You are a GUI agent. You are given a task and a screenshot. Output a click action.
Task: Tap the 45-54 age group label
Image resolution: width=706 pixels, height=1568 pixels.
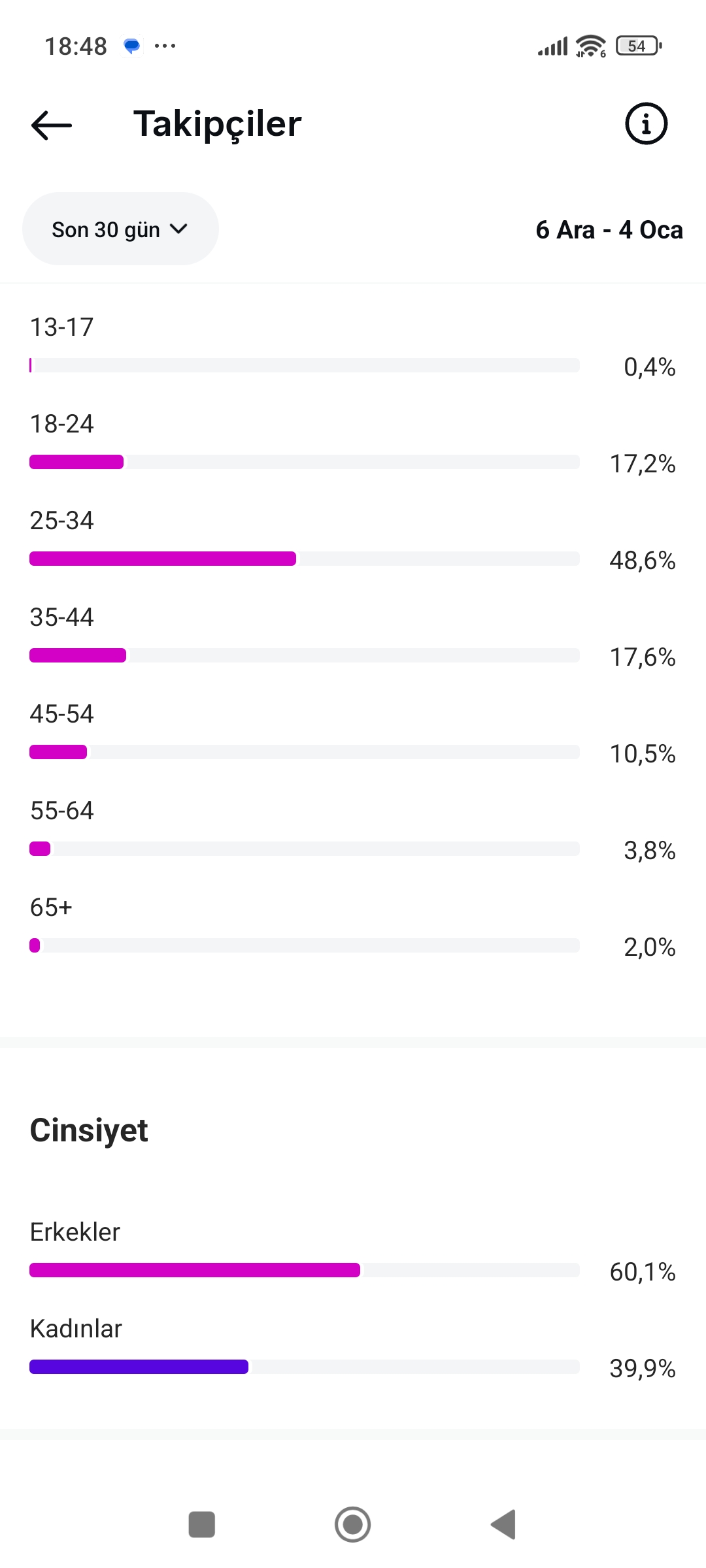(62, 714)
